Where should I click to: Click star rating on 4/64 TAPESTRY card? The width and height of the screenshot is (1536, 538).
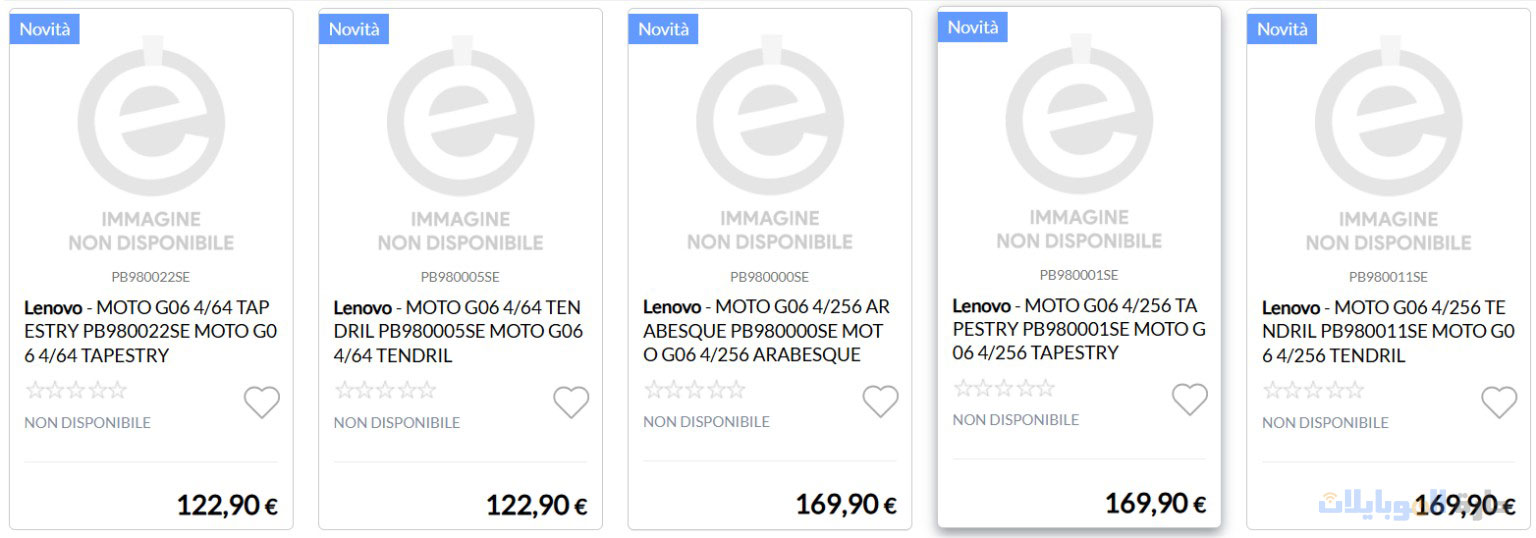pyautogui.click(x=76, y=390)
